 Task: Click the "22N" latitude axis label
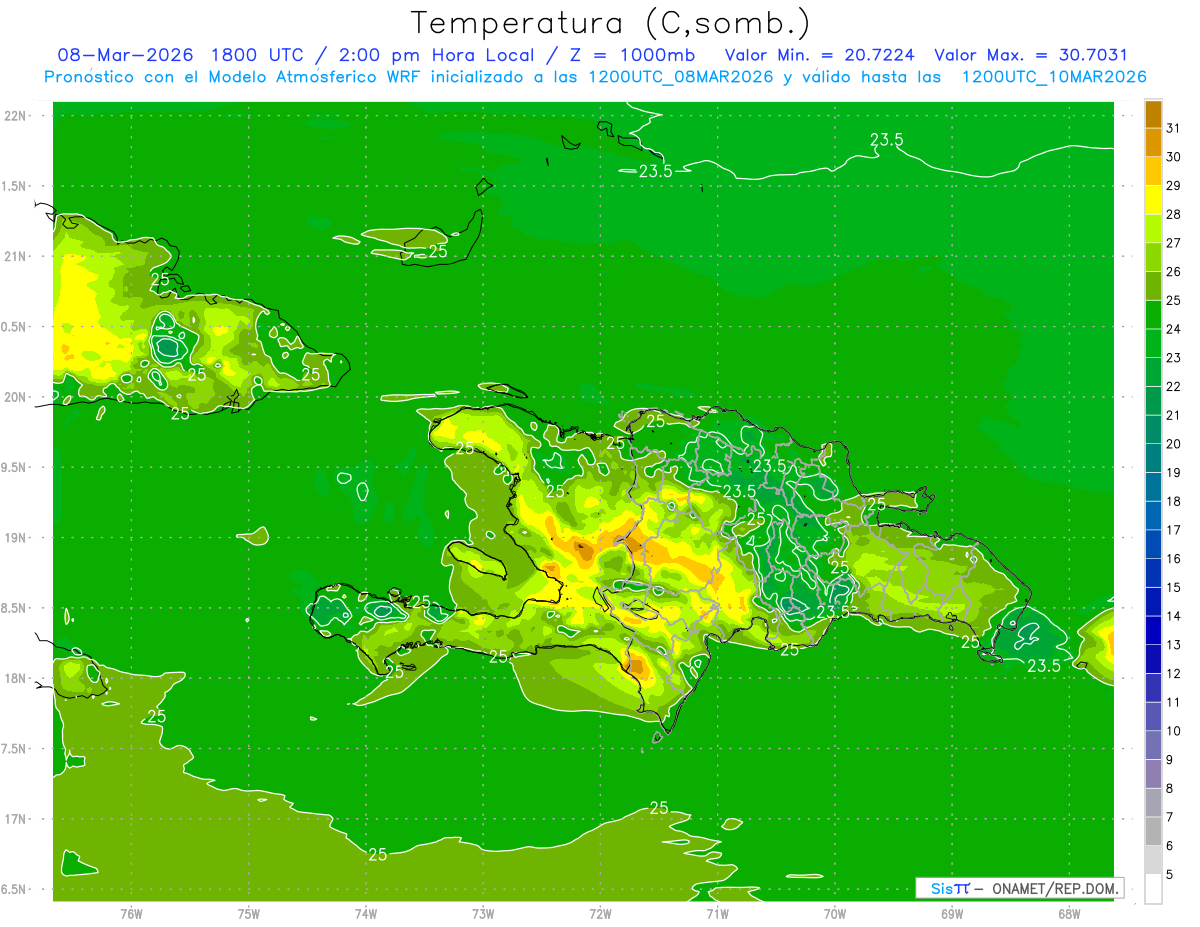pos(16,116)
